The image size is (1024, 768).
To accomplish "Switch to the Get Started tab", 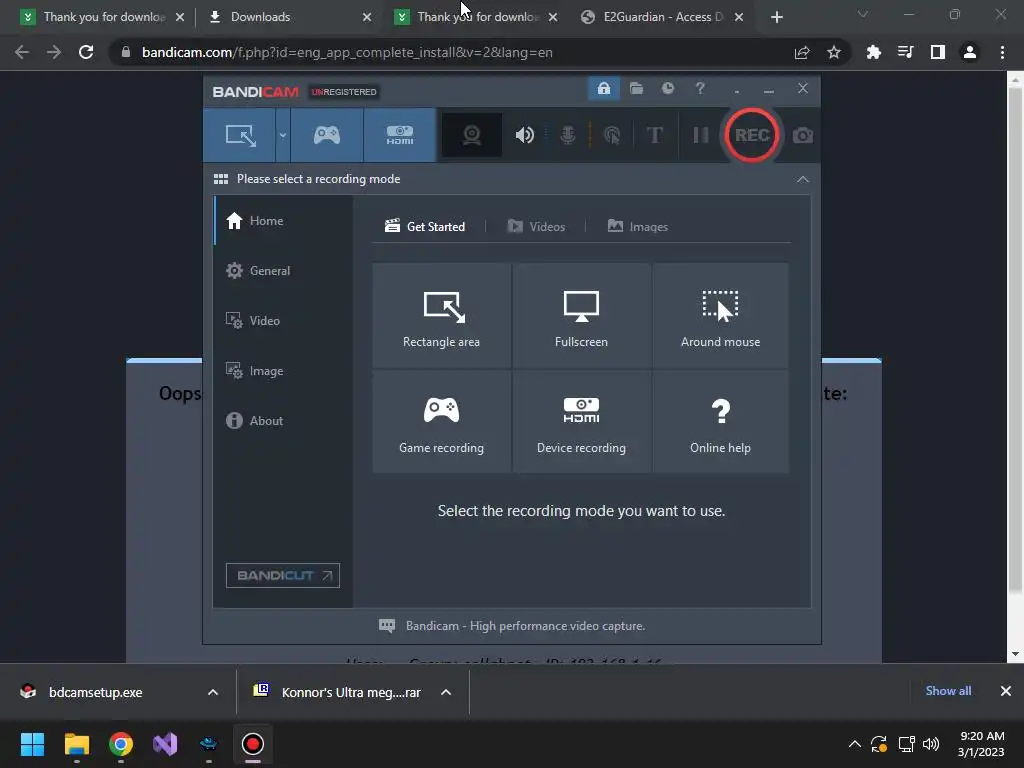I will click(x=425, y=227).
